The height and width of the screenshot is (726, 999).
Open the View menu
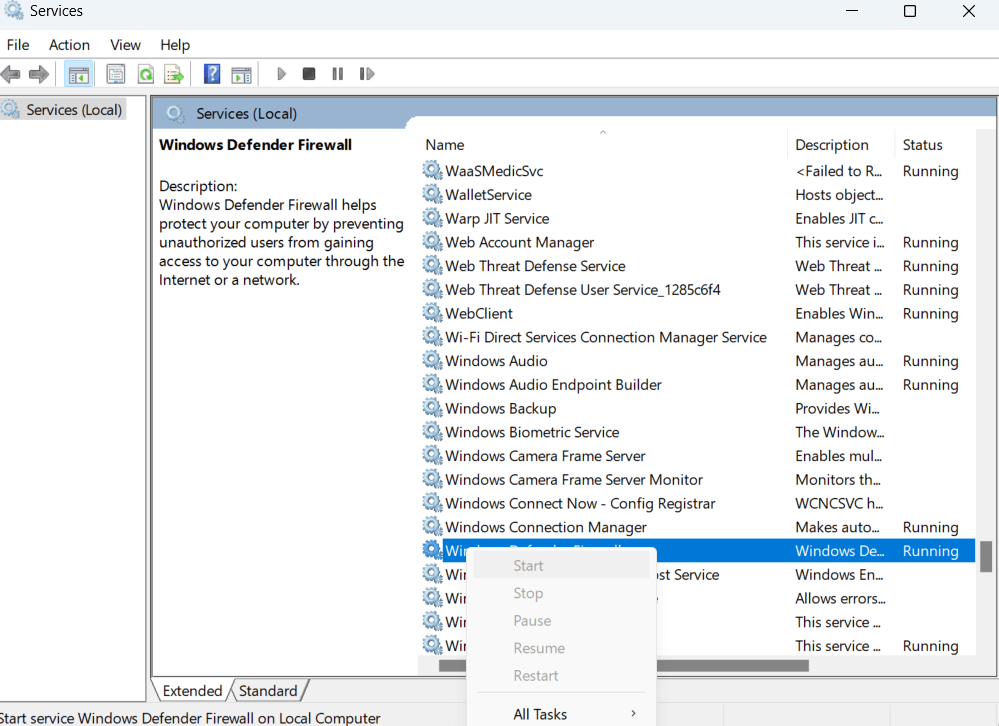click(125, 45)
